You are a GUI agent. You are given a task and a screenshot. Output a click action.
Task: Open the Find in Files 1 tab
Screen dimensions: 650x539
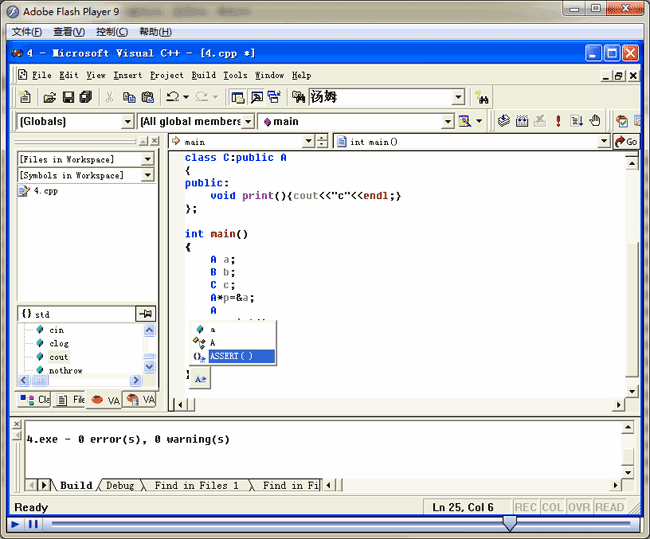[196, 486]
